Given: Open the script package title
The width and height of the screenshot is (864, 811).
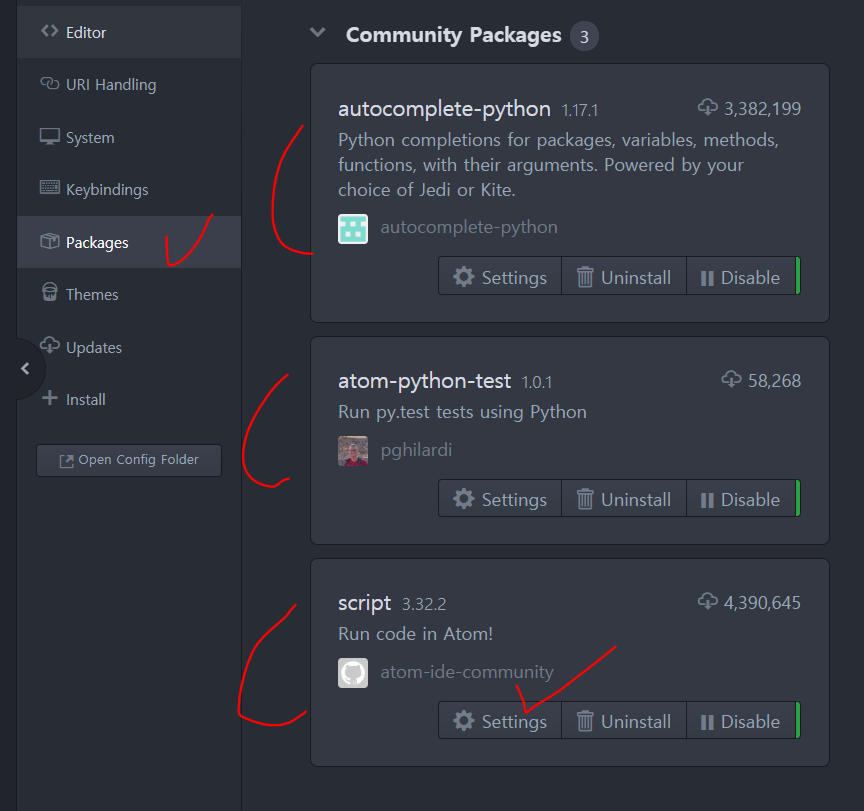Looking at the screenshot, I should [364, 603].
